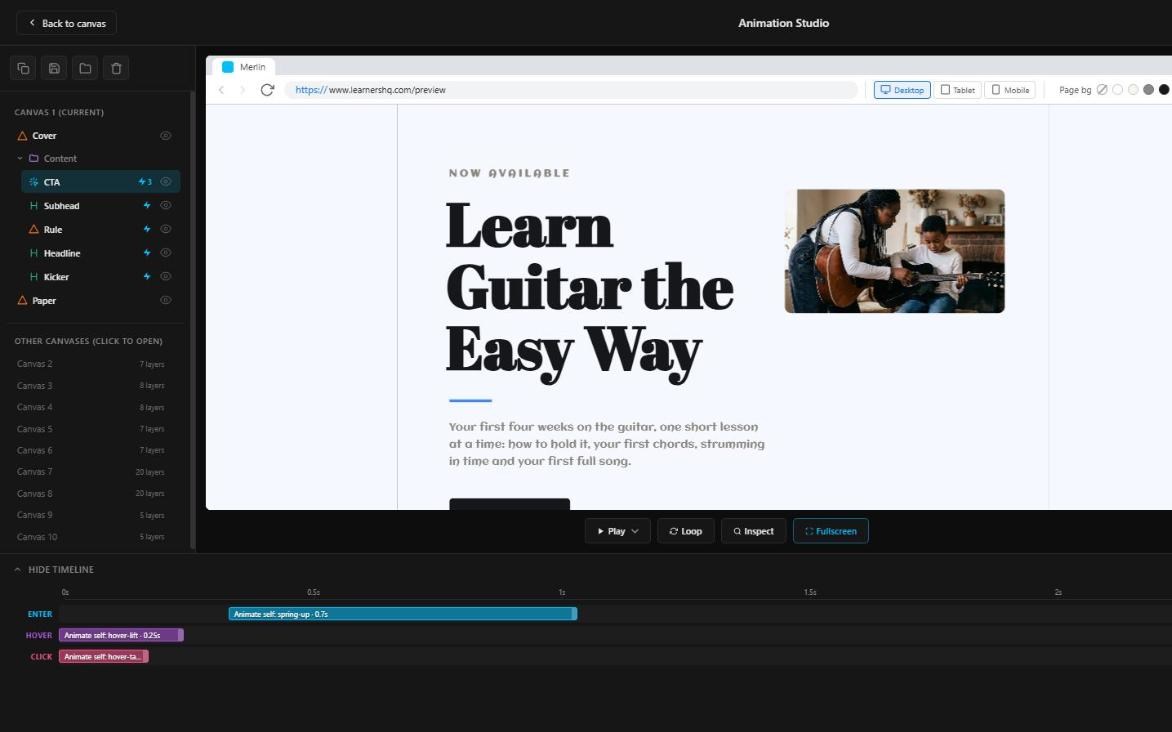The width and height of the screenshot is (1172, 732).
Task: Click the browser forward arrow in preview
Action: point(242,90)
